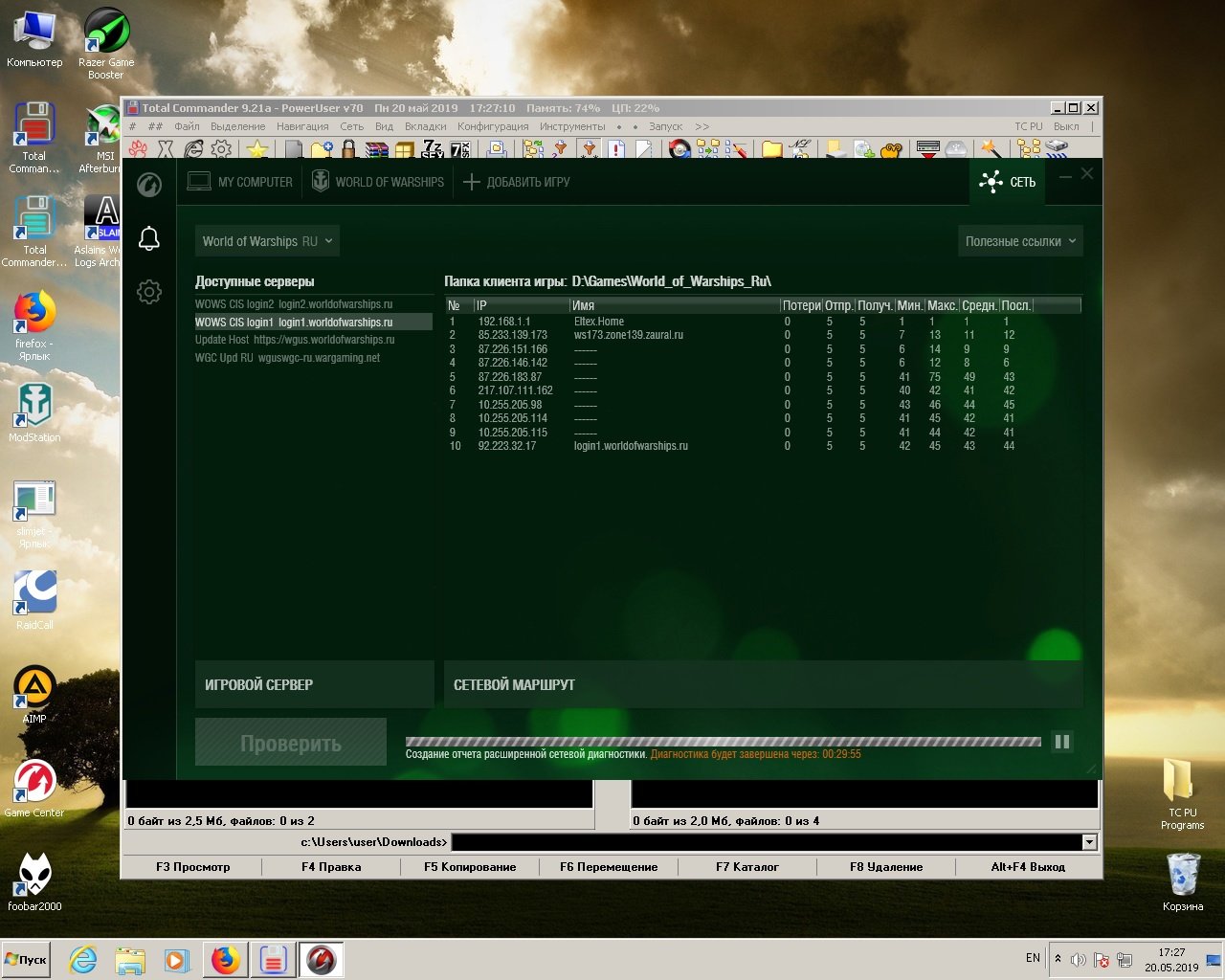The width and height of the screenshot is (1225, 980).
Task: Click F5 Копирование button
Action: [470, 867]
